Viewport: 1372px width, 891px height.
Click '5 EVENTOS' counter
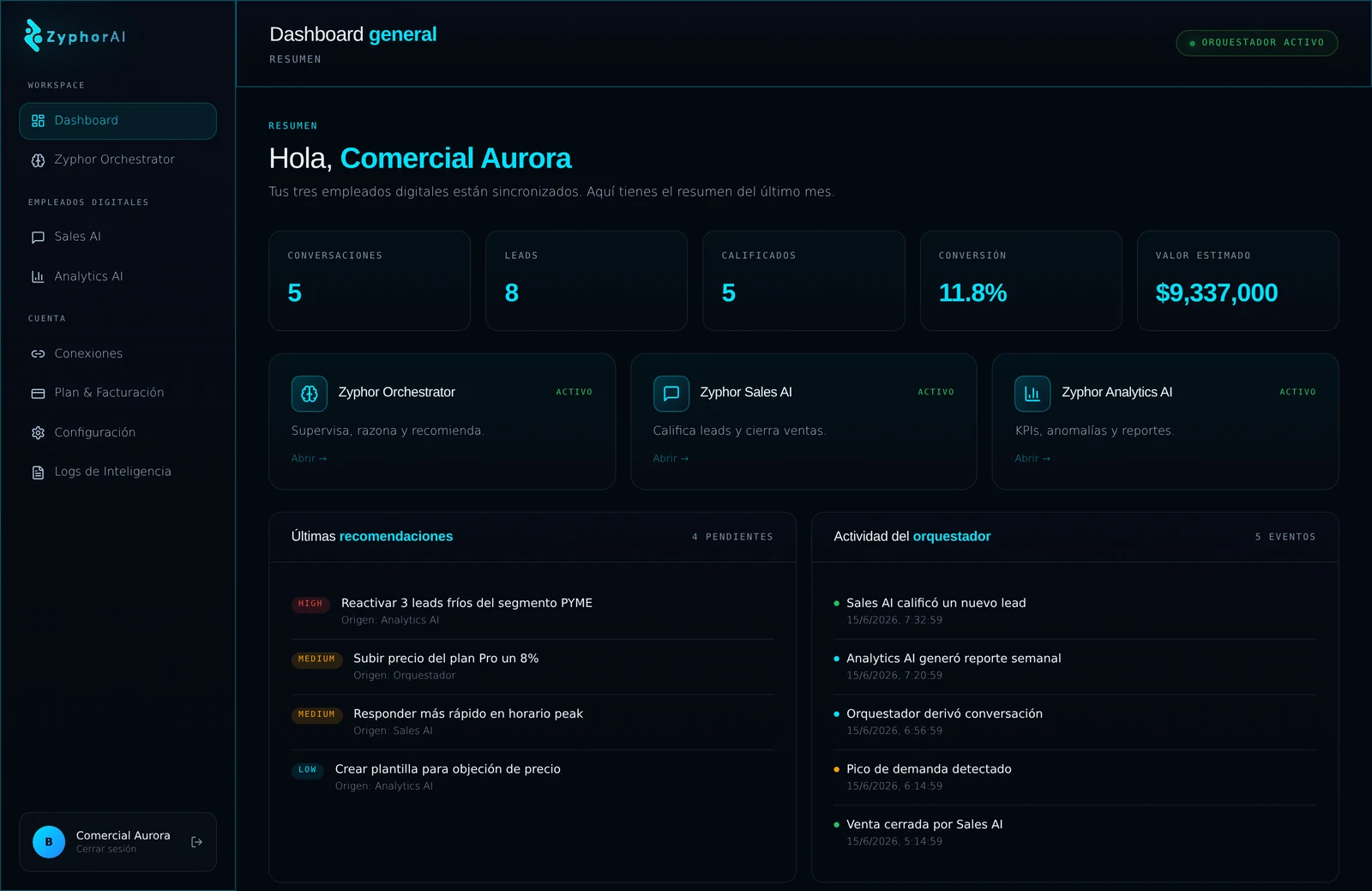tap(1285, 537)
